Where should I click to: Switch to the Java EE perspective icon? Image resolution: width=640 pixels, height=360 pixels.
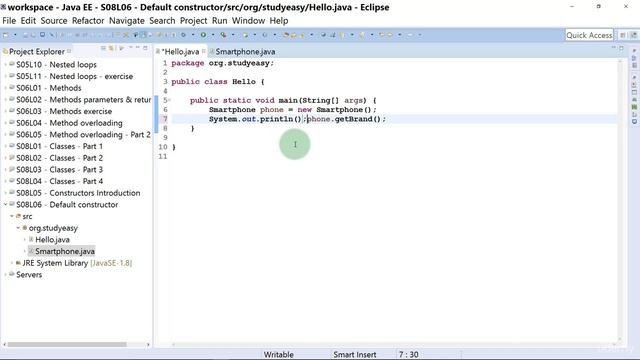[633, 36]
